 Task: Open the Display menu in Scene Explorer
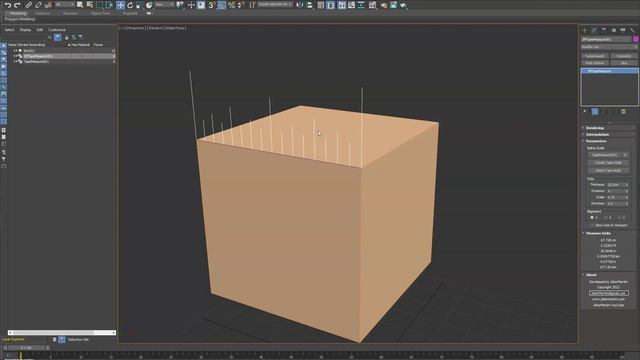point(25,30)
